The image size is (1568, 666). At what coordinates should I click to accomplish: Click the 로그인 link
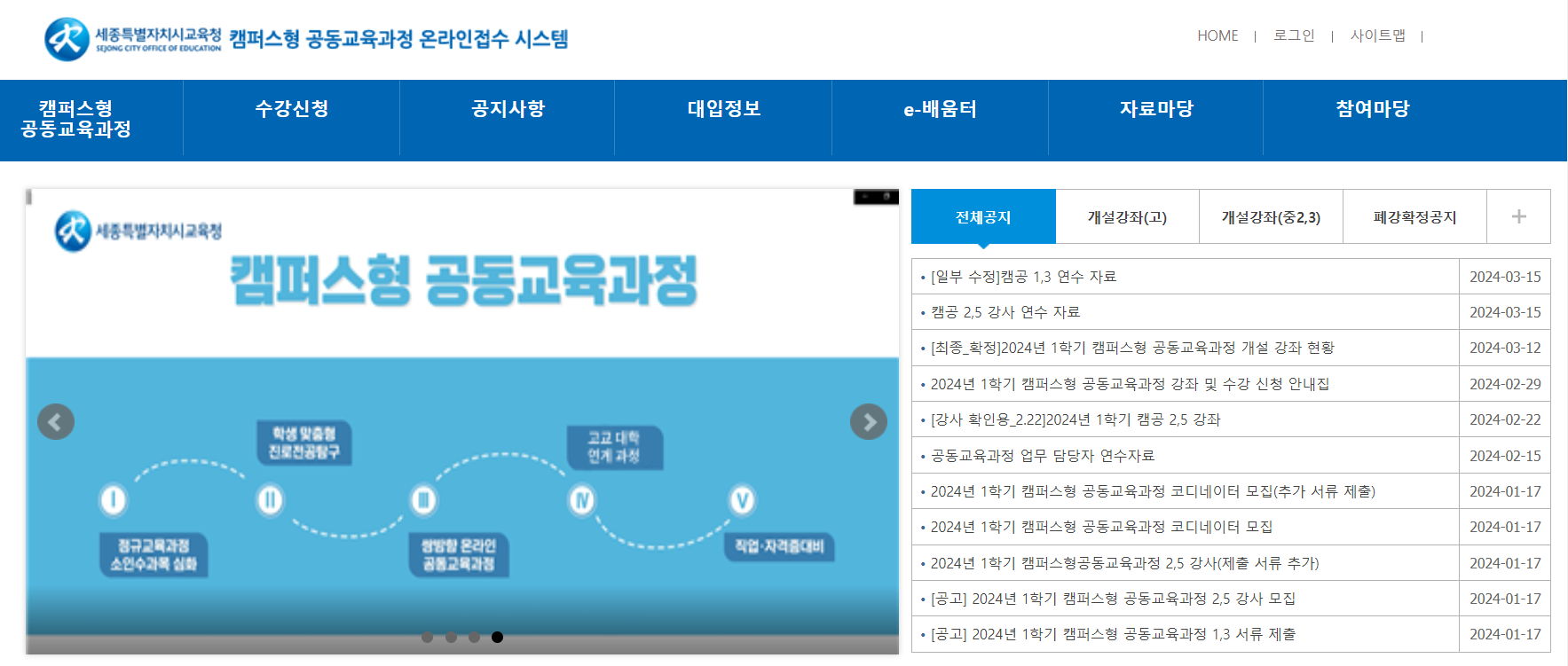[x=1294, y=35]
